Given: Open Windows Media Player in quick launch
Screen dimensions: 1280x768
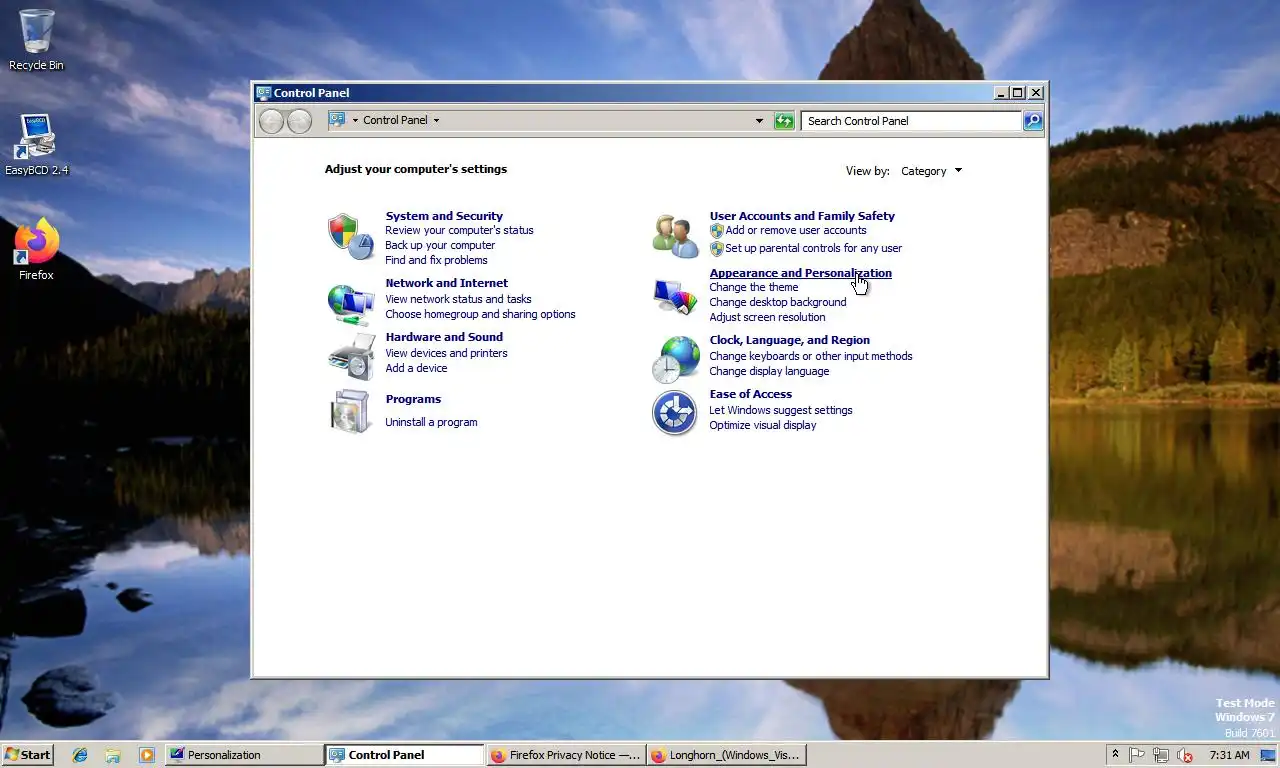Looking at the screenshot, I should [x=147, y=755].
